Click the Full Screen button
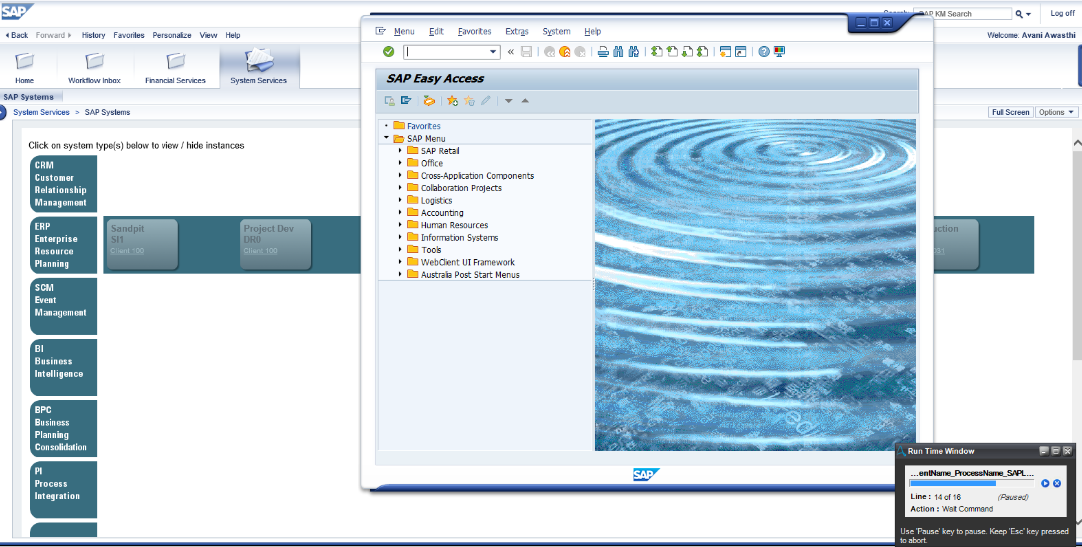 point(1010,112)
